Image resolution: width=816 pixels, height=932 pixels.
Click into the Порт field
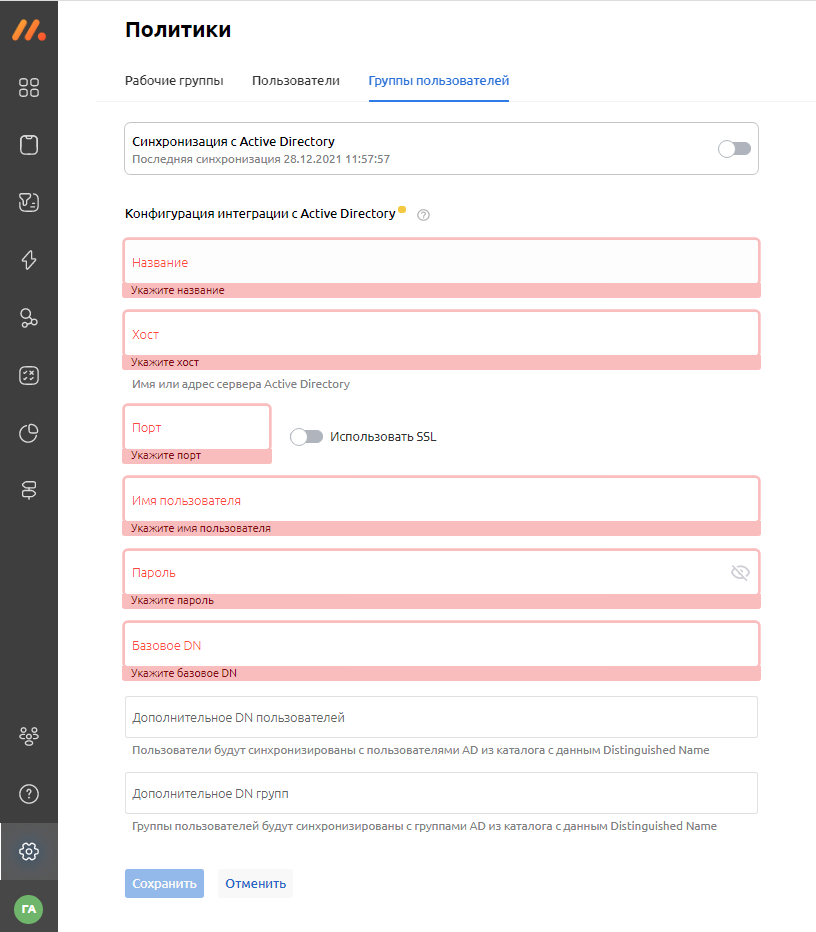(197, 428)
